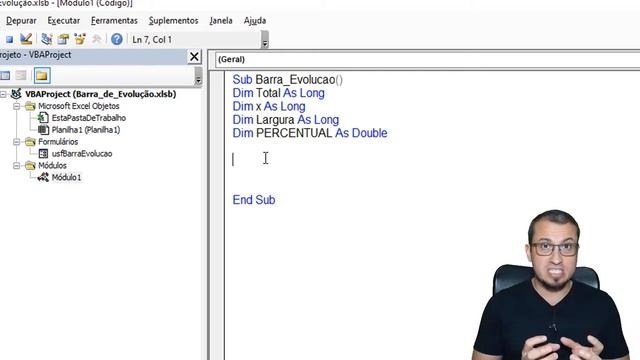Image resolution: width=640 pixels, height=360 pixels.
Task: Click the Dim Total As Long line
Action: 278,93
